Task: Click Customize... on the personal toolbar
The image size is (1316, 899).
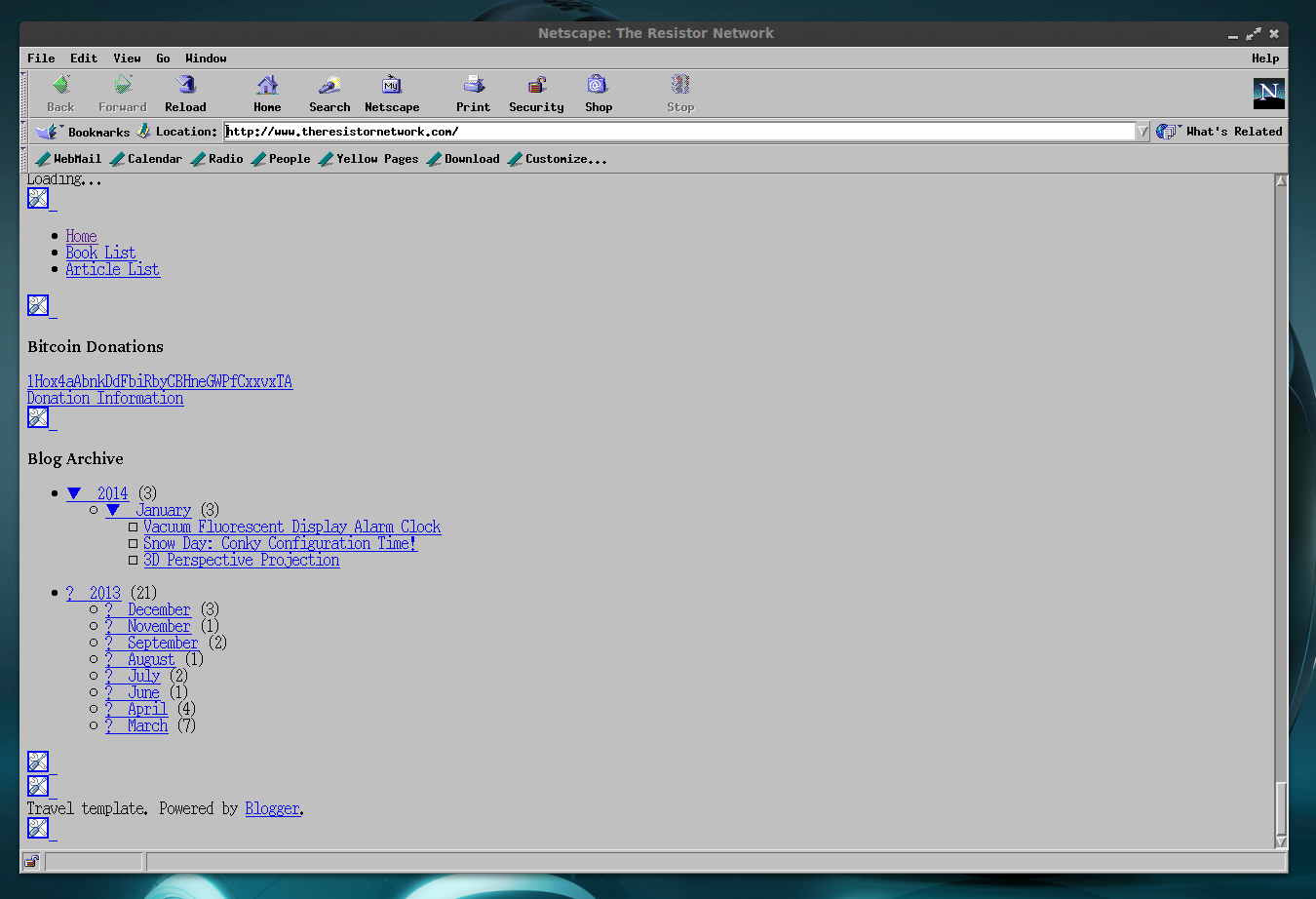Action: tap(558, 159)
